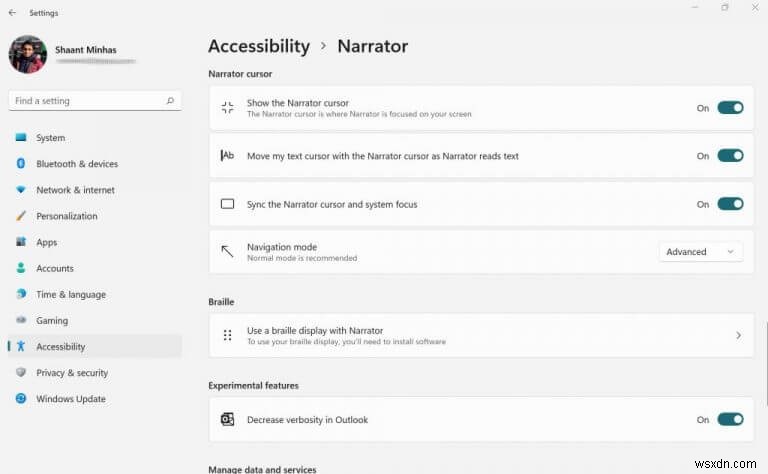
Task: Click the System icon in sidebar
Action: [21, 138]
